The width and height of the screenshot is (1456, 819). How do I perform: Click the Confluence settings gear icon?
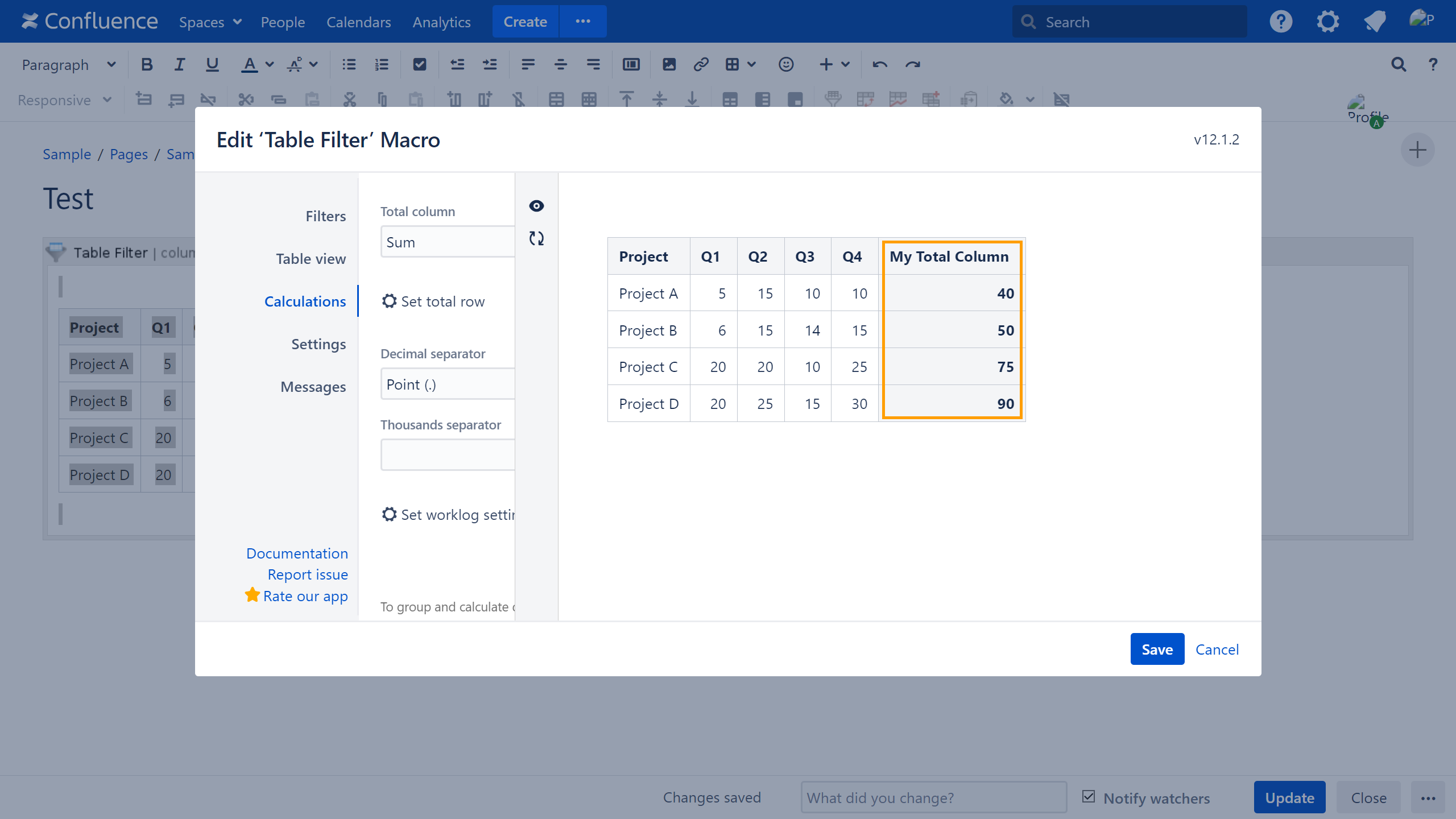pos(1327,22)
